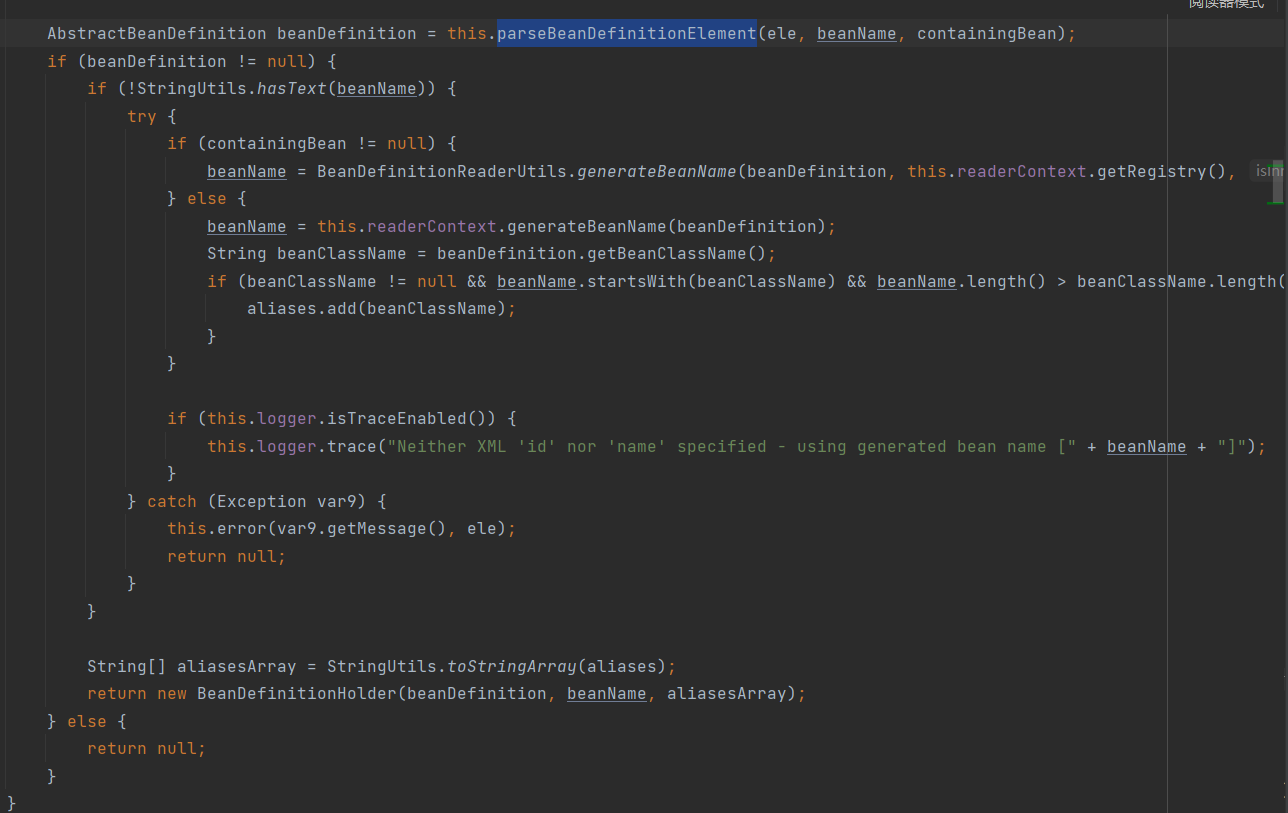Click the AbstractBeanDefinition type name

point(157,33)
